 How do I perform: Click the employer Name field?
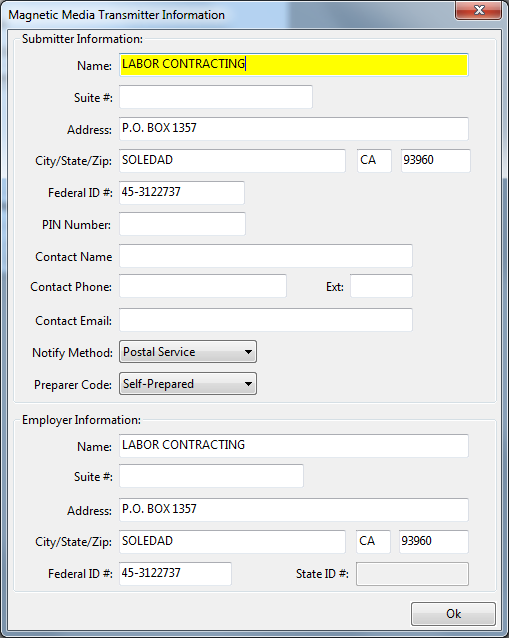tap(294, 446)
